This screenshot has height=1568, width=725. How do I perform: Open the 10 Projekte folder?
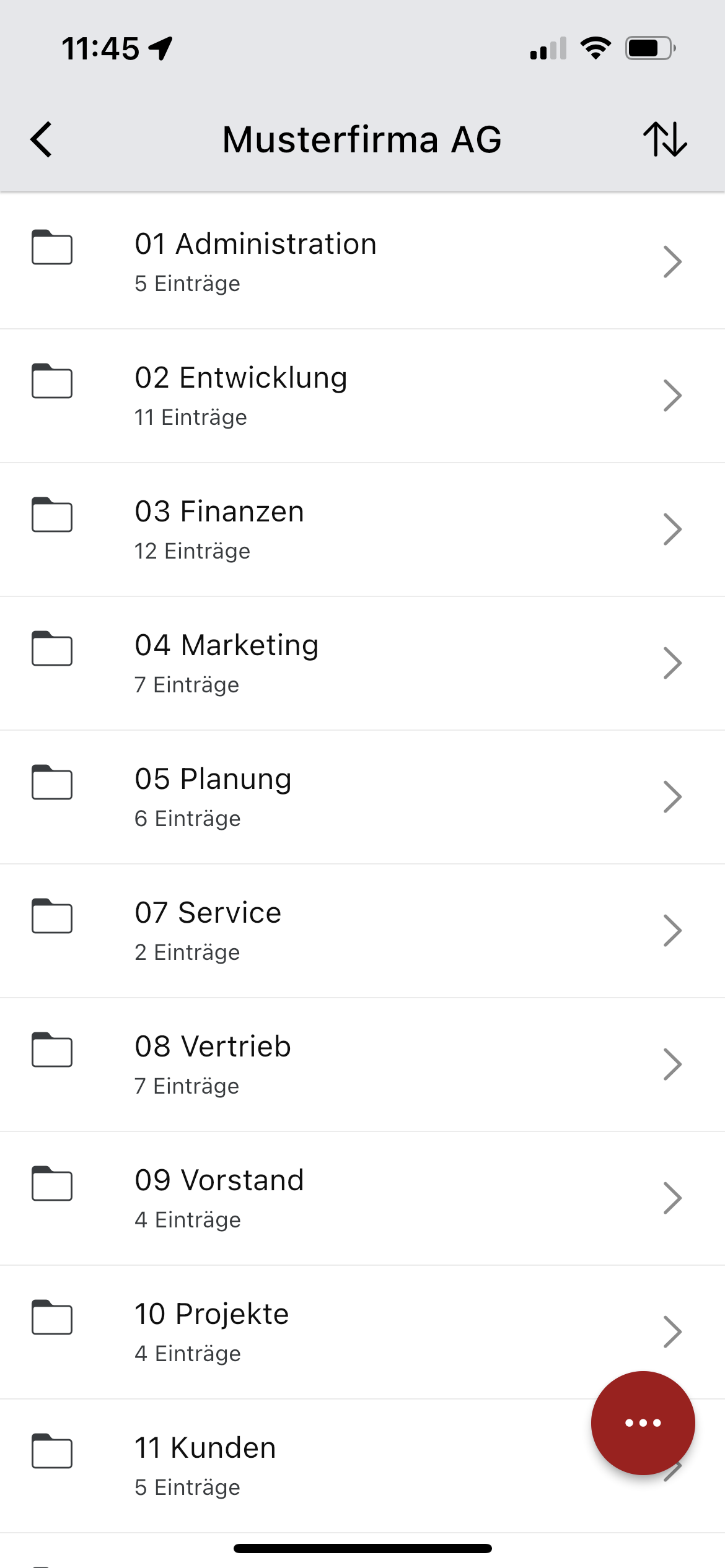[212, 1314]
